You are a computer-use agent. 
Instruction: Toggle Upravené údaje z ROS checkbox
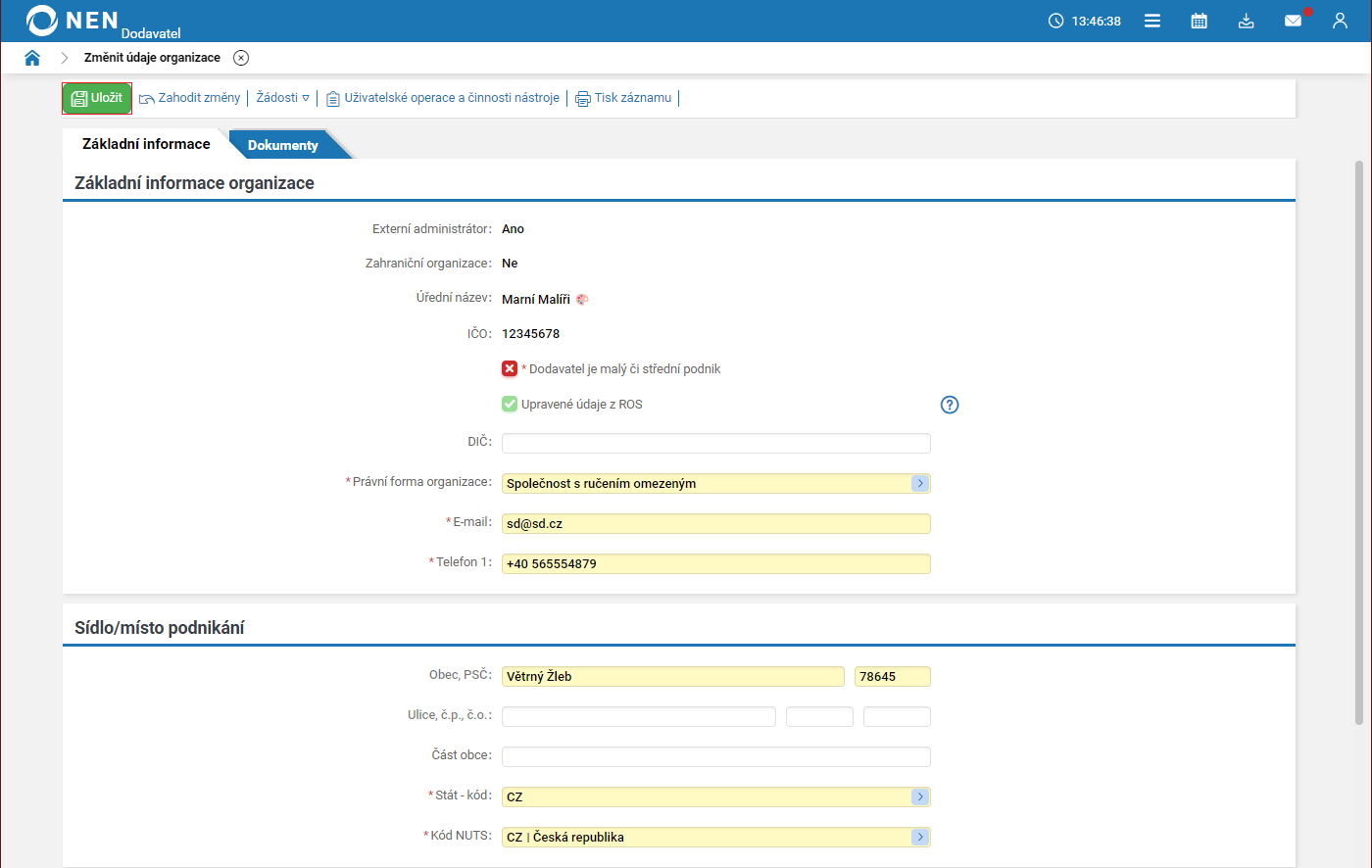(510, 404)
